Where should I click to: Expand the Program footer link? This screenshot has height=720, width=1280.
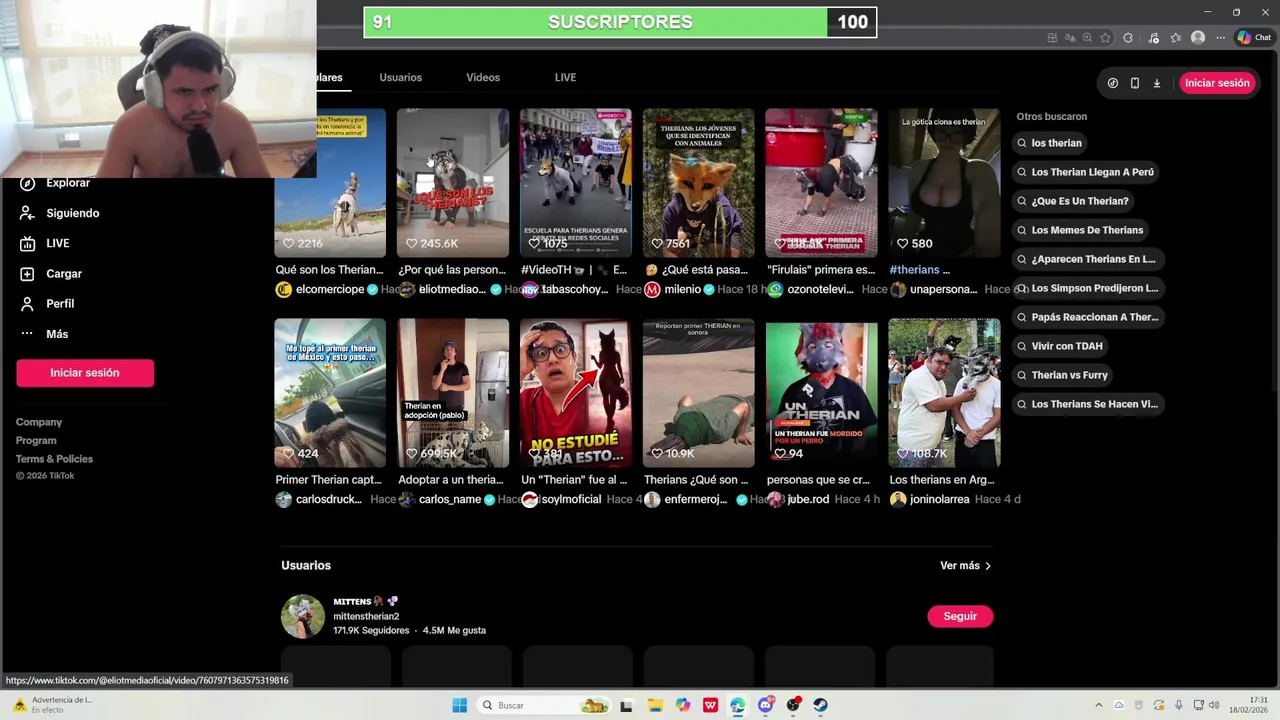(x=36, y=440)
